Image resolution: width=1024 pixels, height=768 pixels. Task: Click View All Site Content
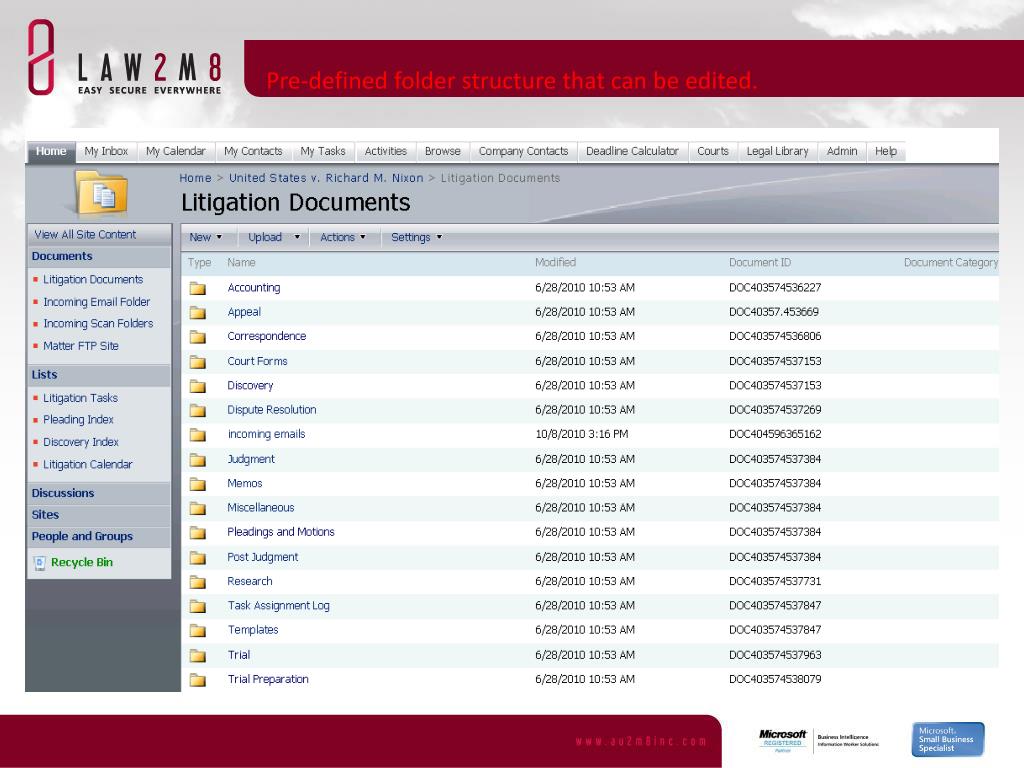pyautogui.click(x=85, y=235)
